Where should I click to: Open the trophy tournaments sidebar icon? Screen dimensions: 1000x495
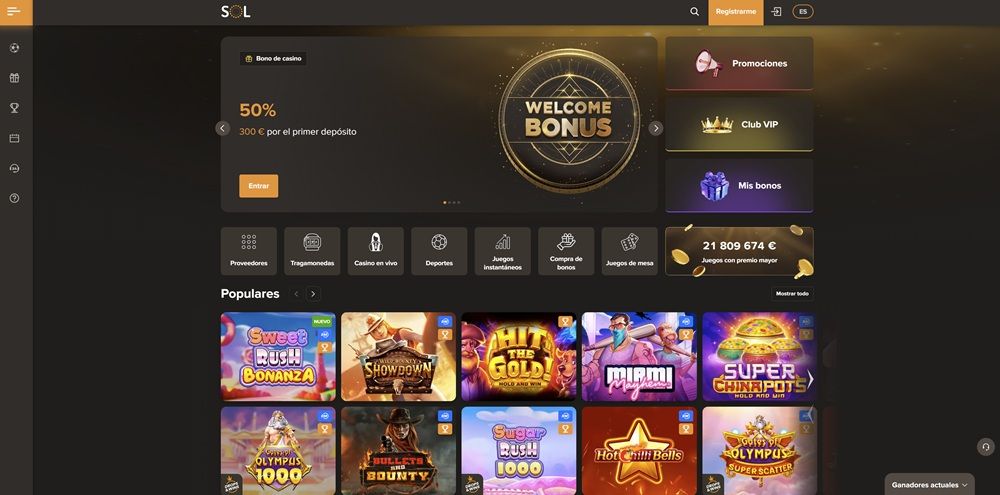click(14, 108)
